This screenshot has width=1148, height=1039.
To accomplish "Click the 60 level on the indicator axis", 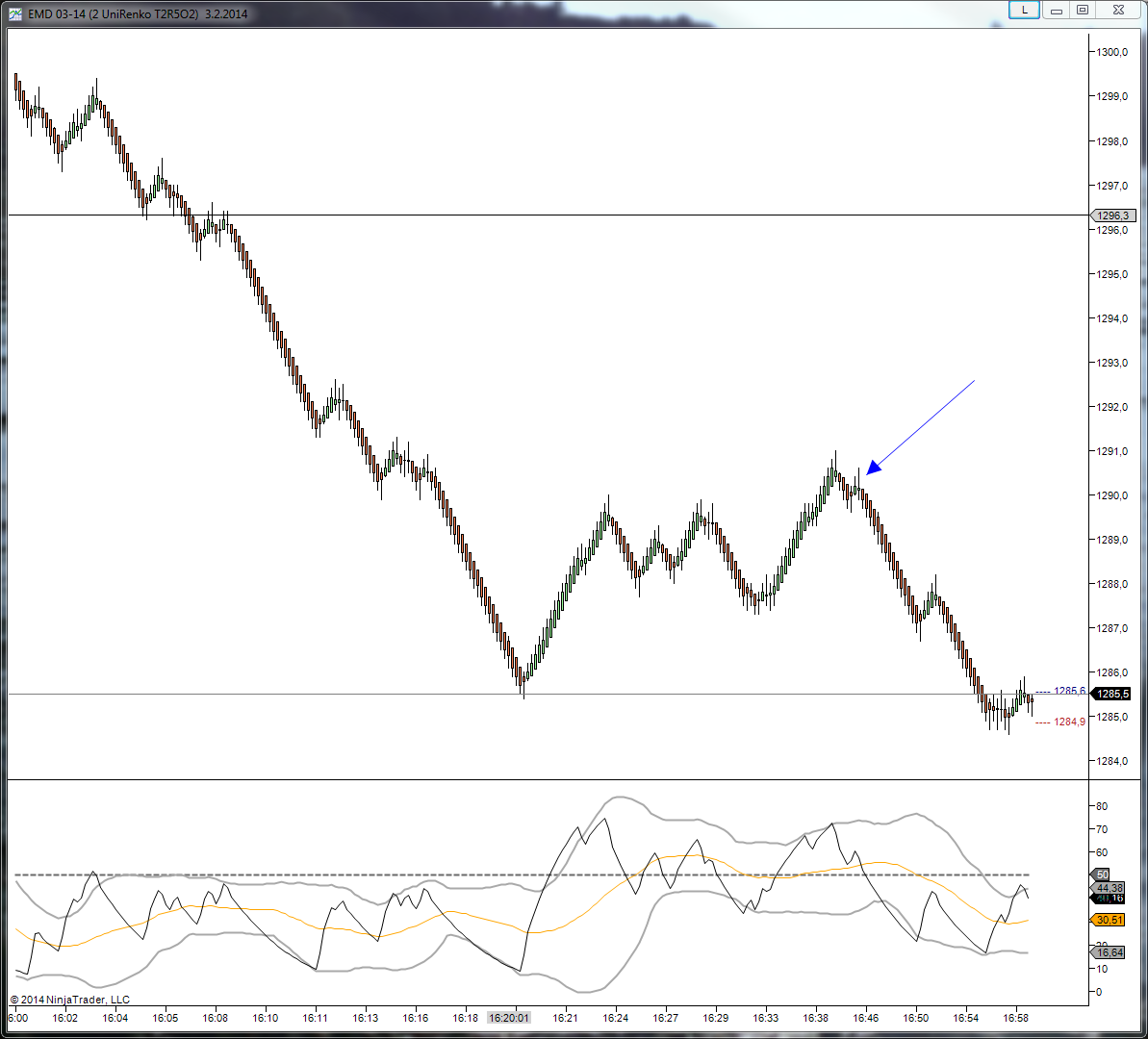I will pos(1102,851).
